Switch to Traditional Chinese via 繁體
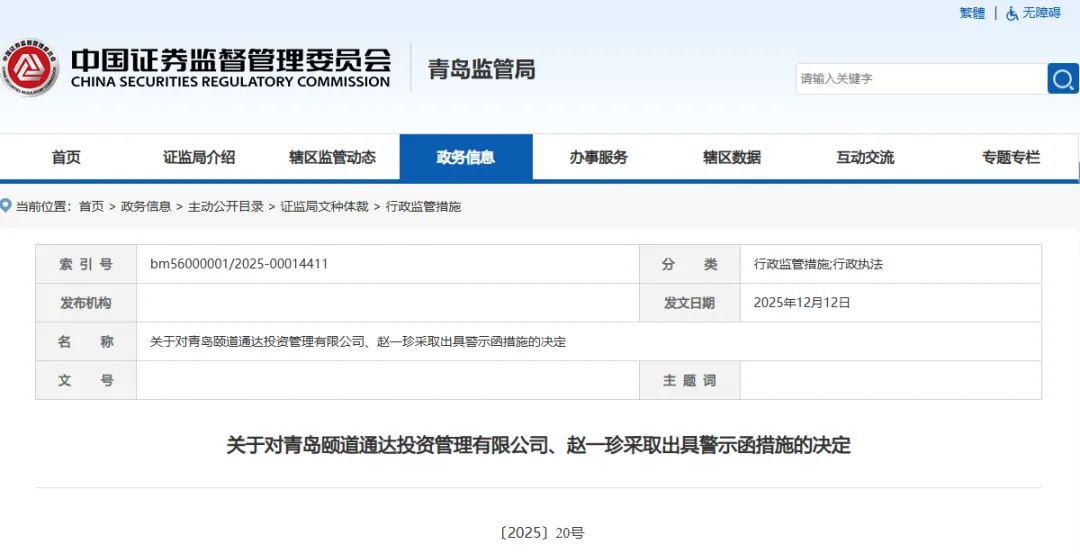Viewport: 1080px width, 554px height. 972,13
